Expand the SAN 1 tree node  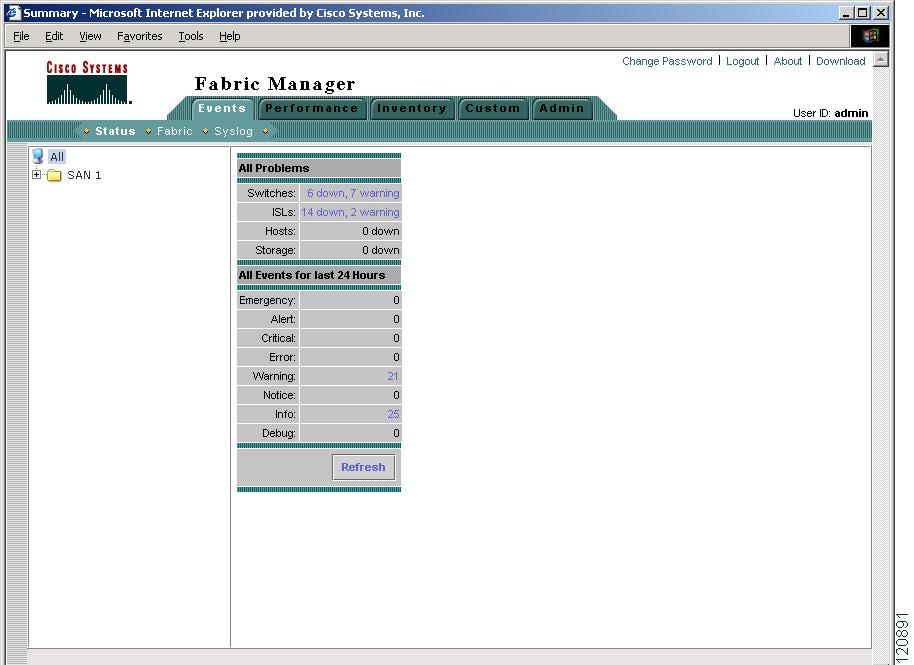(x=37, y=175)
